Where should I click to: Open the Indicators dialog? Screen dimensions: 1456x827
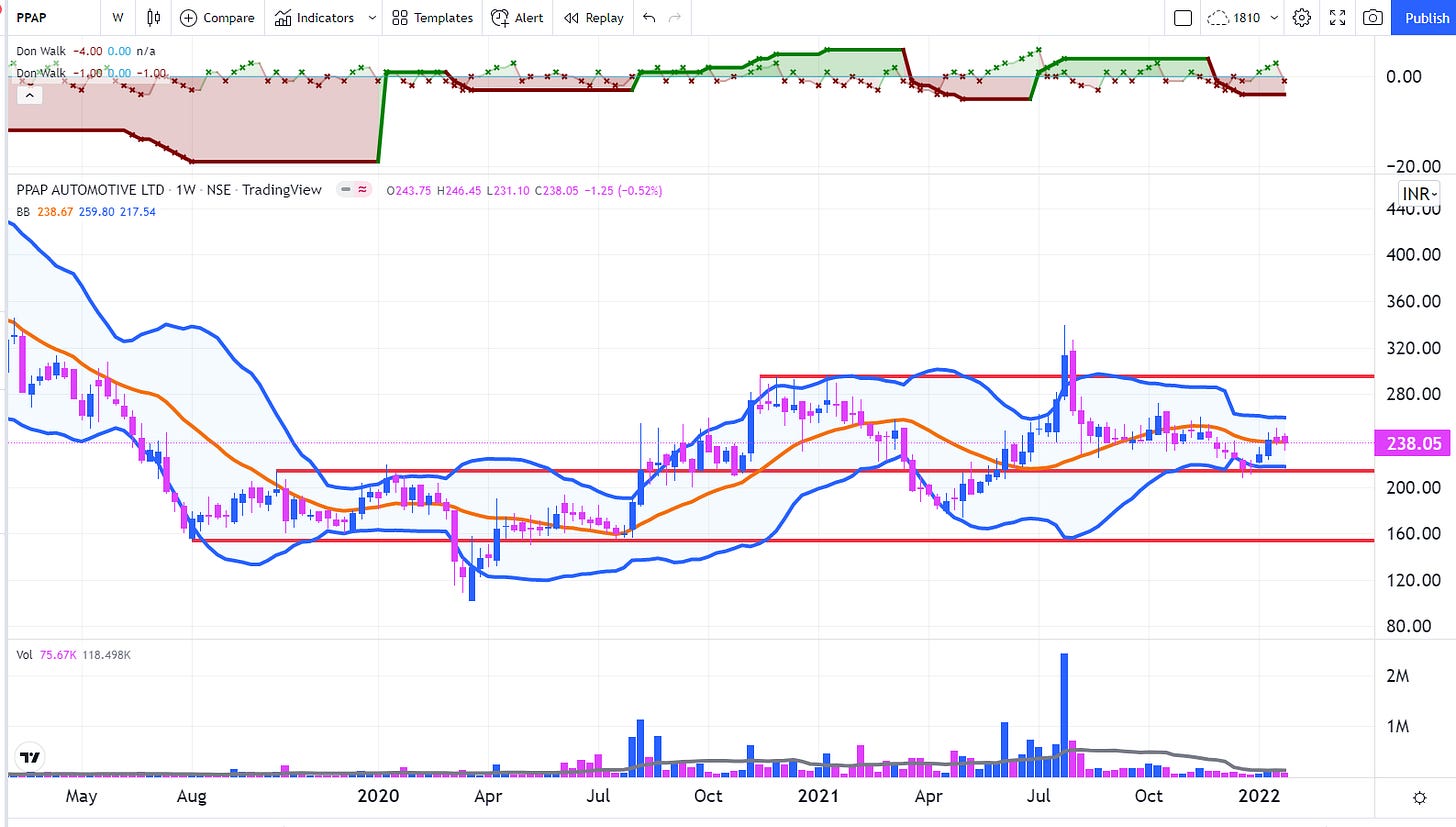pyautogui.click(x=314, y=17)
